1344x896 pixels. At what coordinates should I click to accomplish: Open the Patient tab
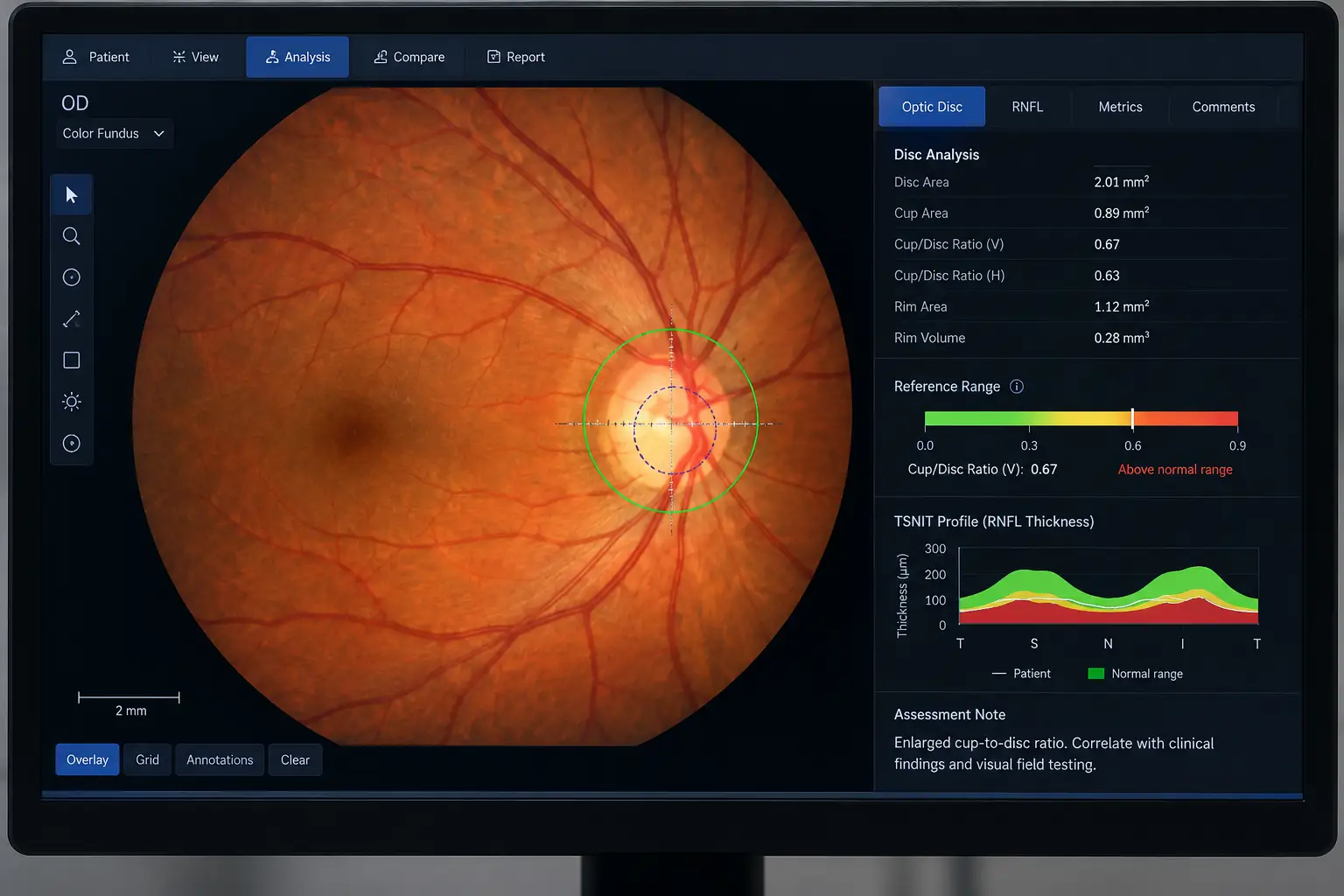(96, 57)
